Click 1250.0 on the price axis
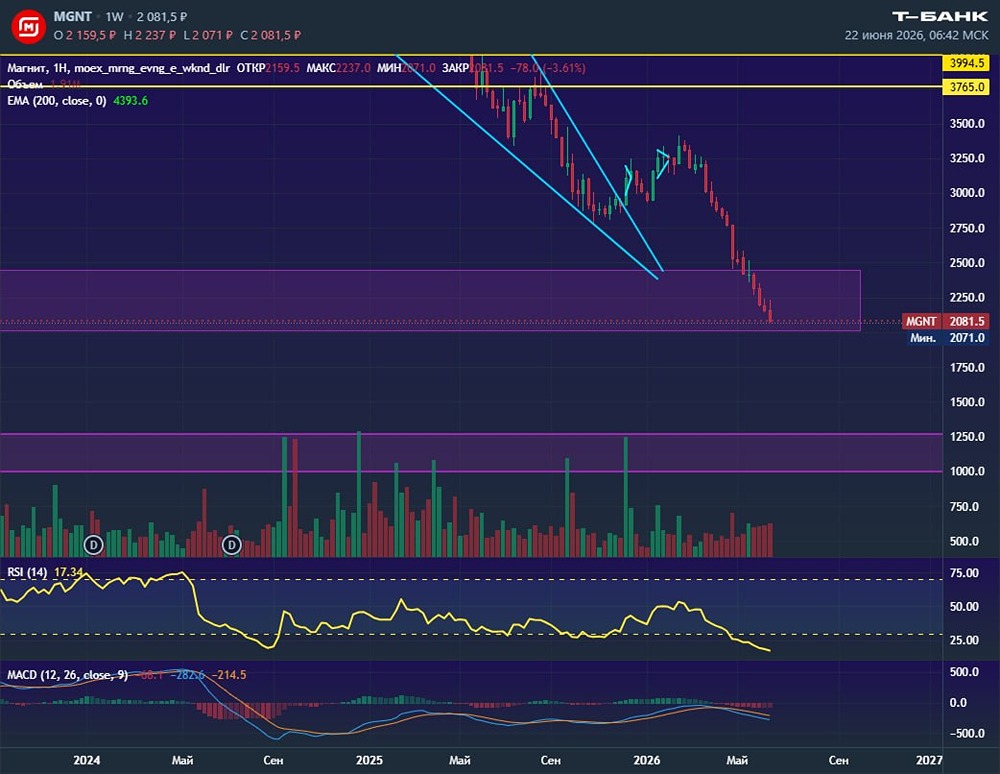 pyautogui.click(x=967, y=437)
